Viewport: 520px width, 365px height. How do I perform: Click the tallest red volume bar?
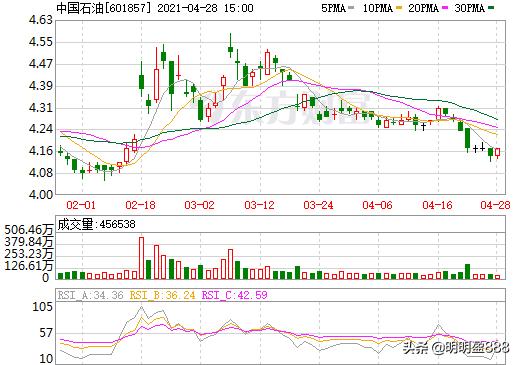[x=141, y=258]
